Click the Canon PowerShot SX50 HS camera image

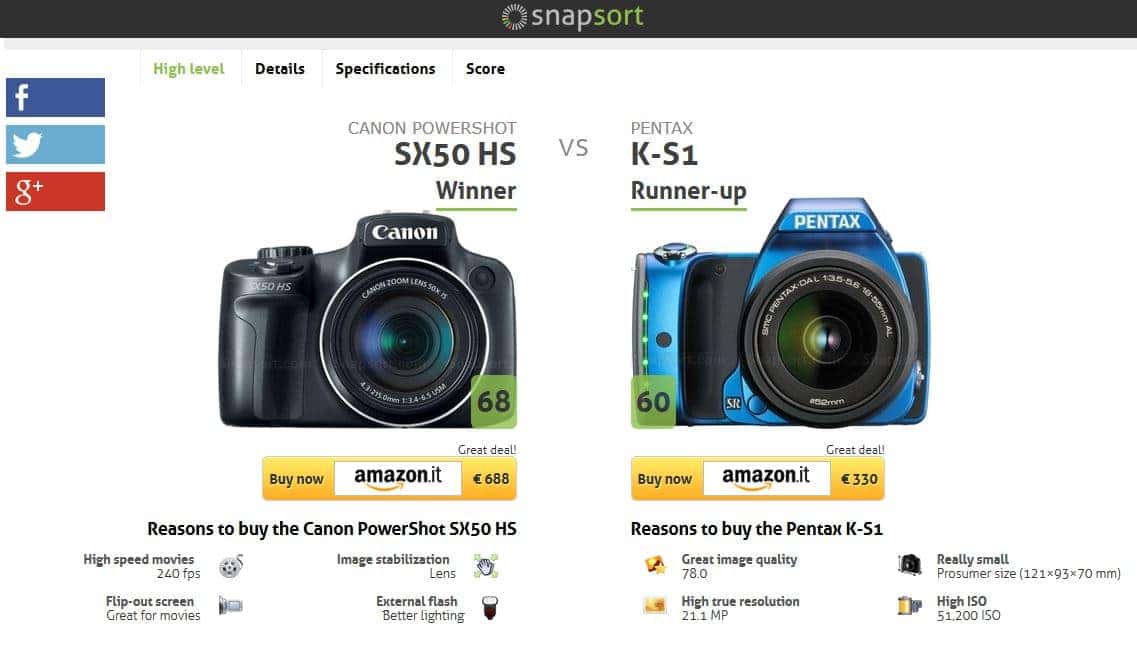[x=368, y=319]
